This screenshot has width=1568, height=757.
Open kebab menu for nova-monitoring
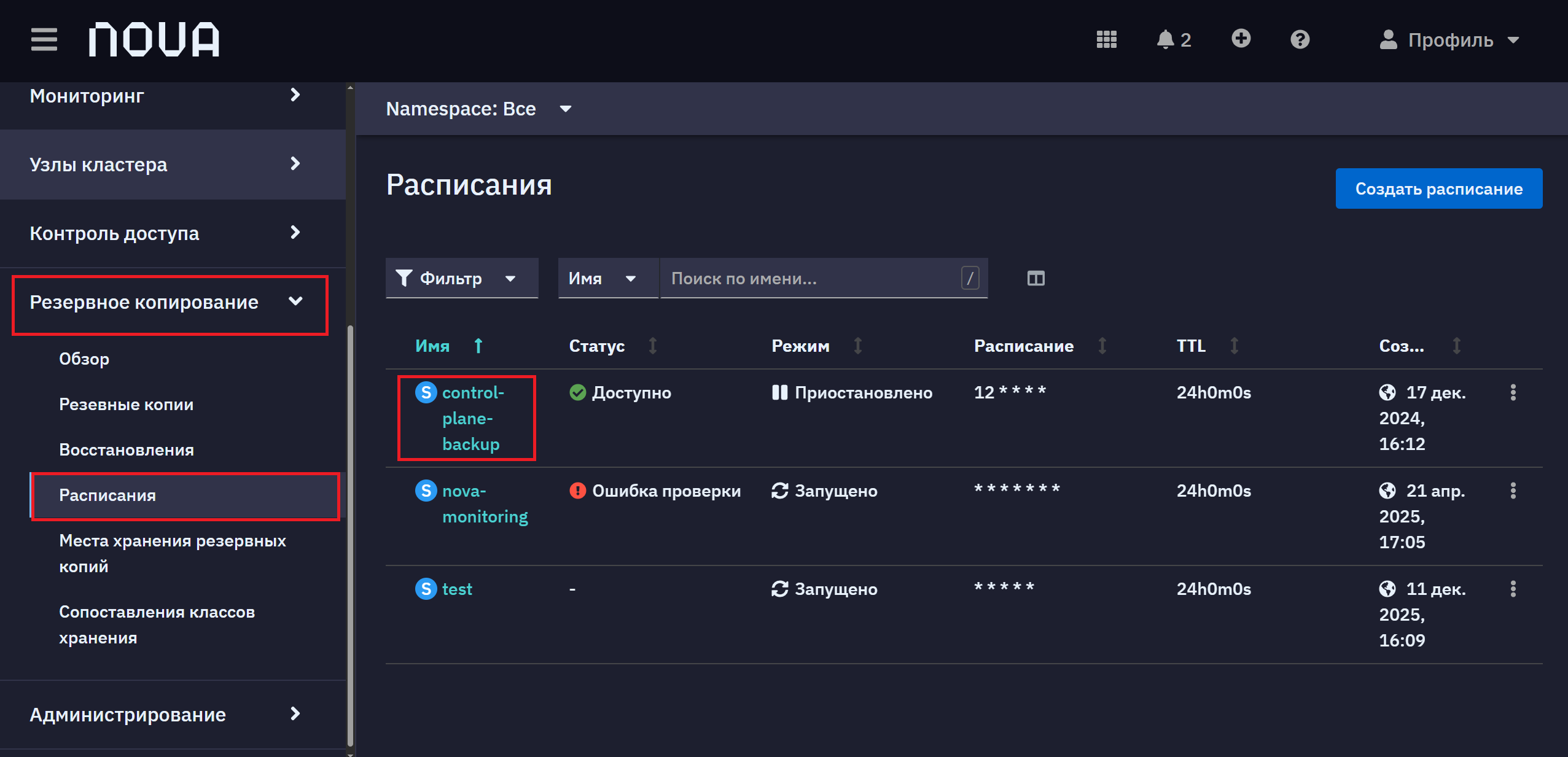pos(1513,491)
